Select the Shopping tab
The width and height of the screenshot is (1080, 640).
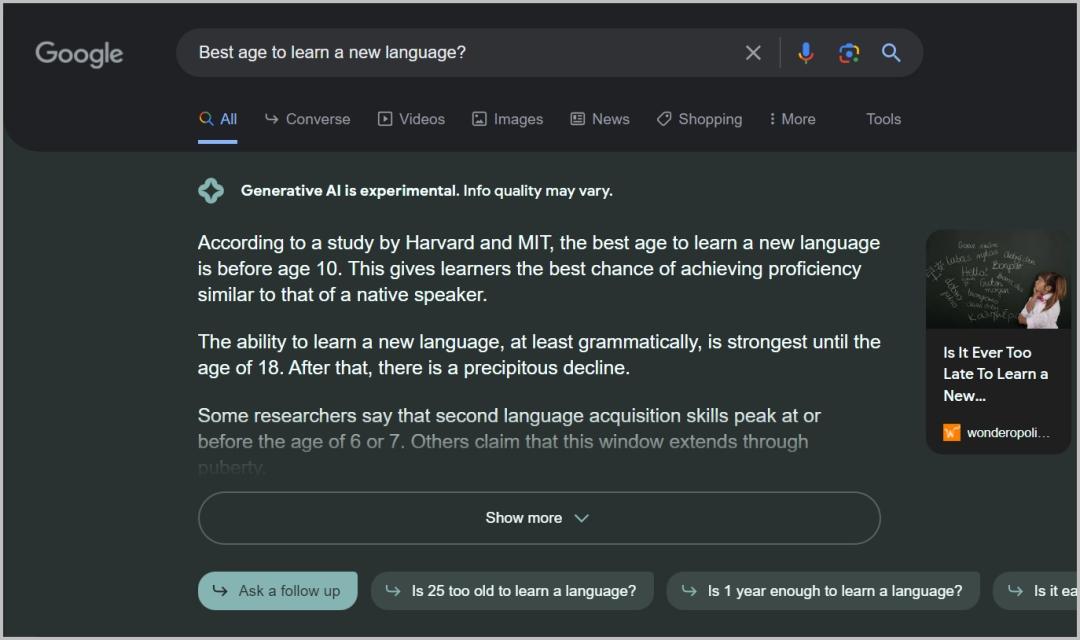(699, 119)
